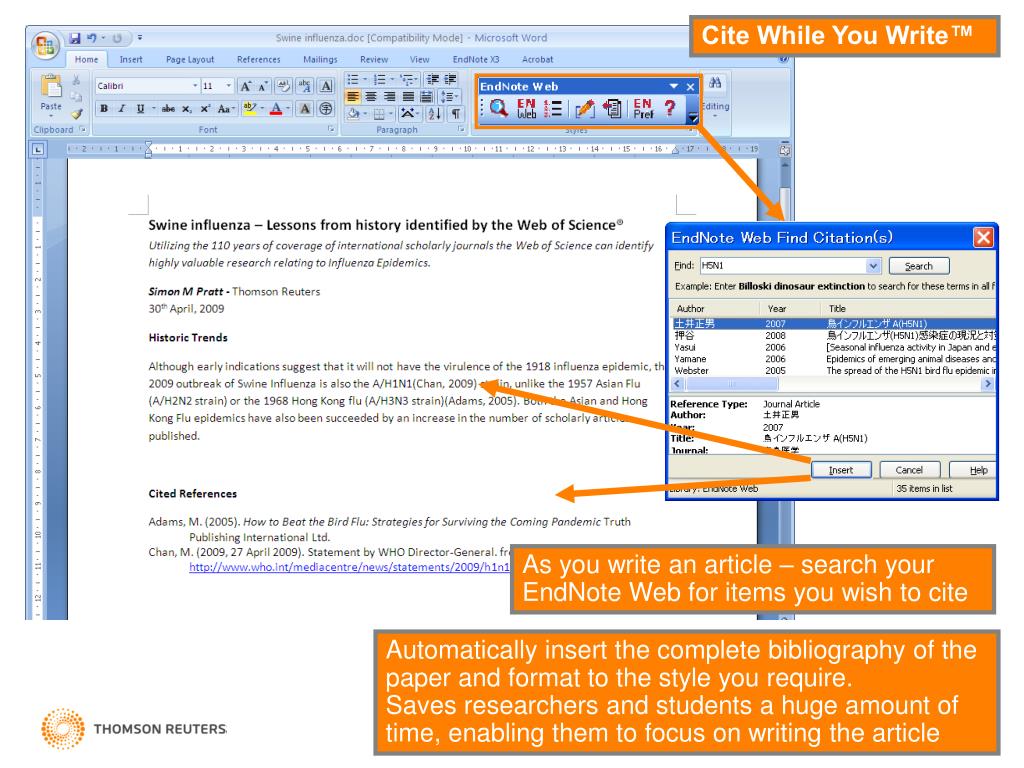
Task: Expand the Find field dropdown in dialog
Action: pyautogui.click(x=873, y=266)
